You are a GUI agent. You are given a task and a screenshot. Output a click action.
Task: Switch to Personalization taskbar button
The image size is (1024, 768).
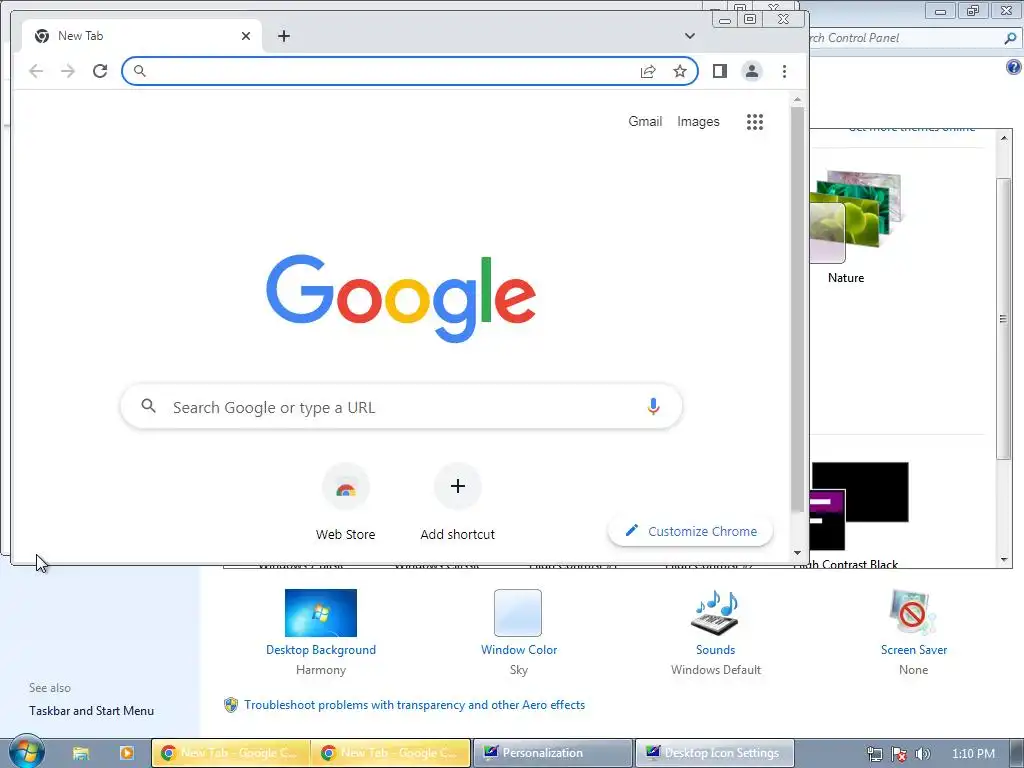(x=552, y=753)
